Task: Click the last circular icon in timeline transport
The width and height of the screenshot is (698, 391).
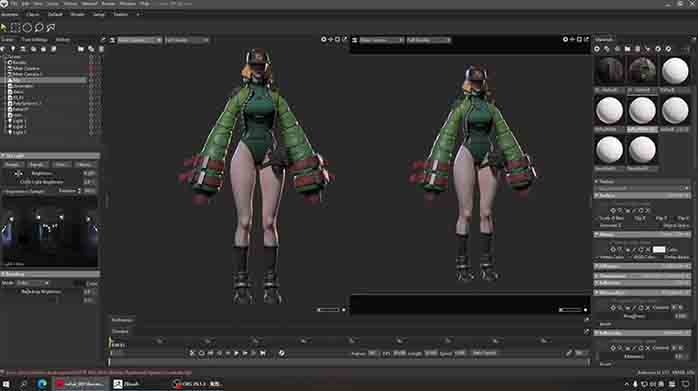Action: tap(281, 353)
